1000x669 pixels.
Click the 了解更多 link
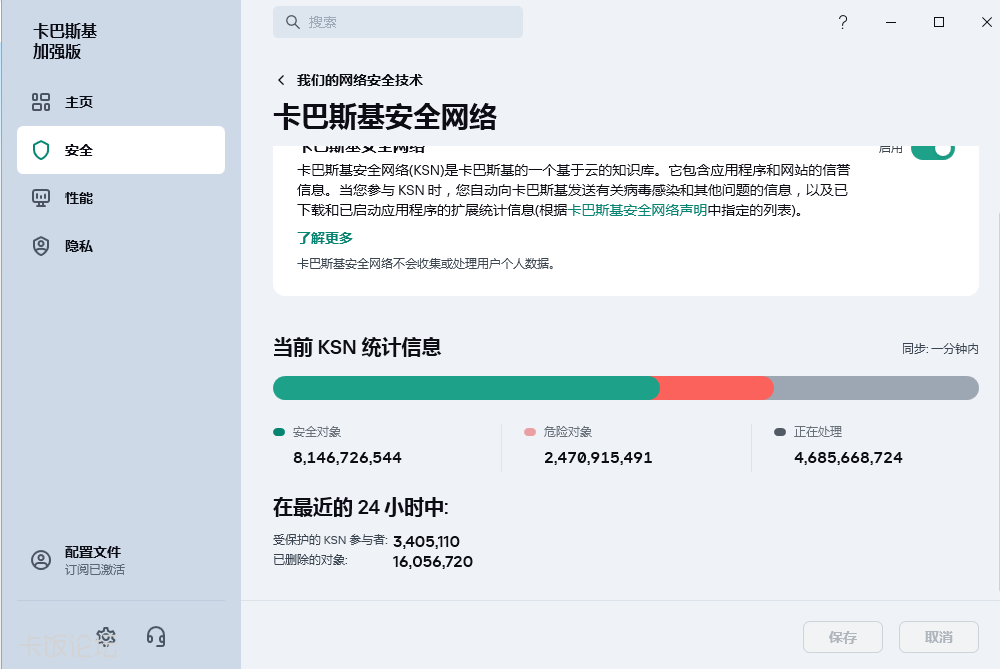325,238
